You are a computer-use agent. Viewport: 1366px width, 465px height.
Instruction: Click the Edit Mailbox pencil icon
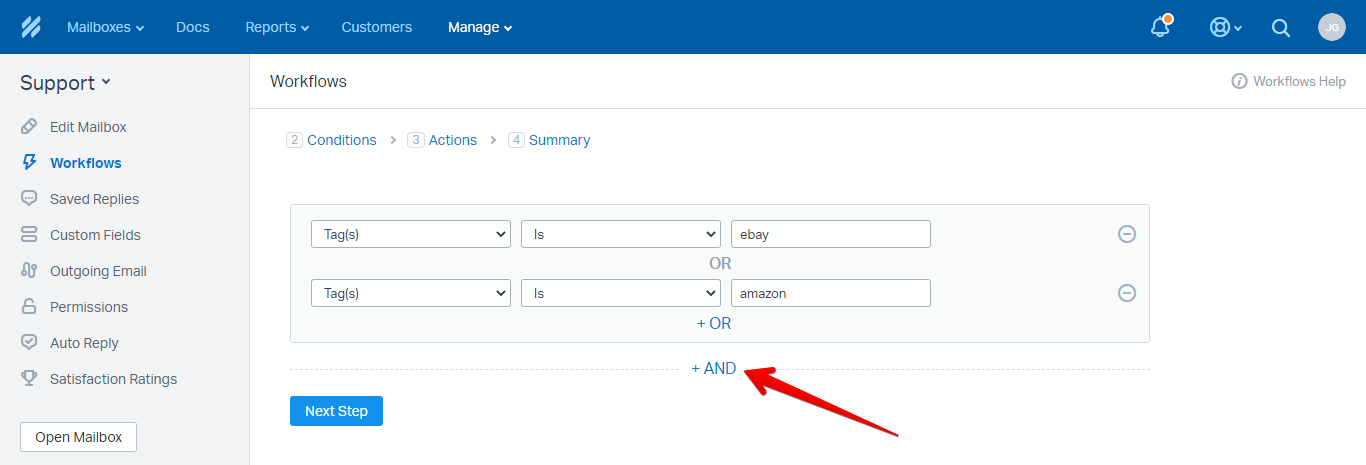click(x=30, y=127)
